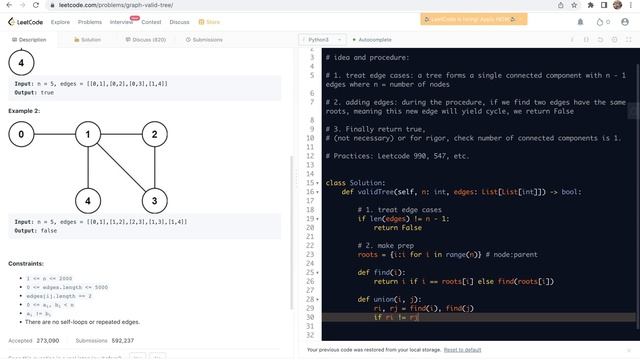Collapse the validTree method fold arrow
640x360 pixels.
[318, 192]
